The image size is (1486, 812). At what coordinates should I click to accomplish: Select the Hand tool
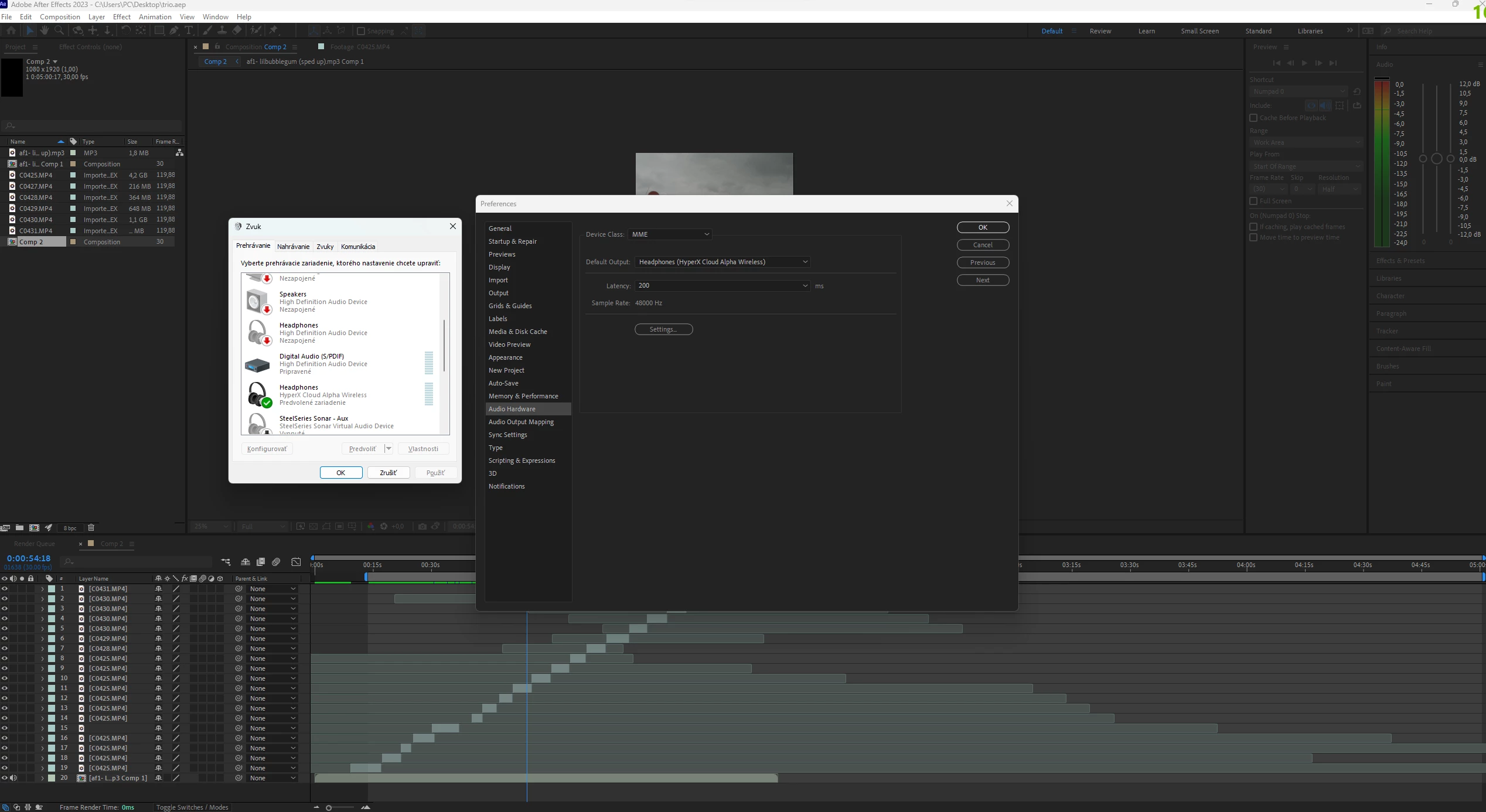[44, 30]
